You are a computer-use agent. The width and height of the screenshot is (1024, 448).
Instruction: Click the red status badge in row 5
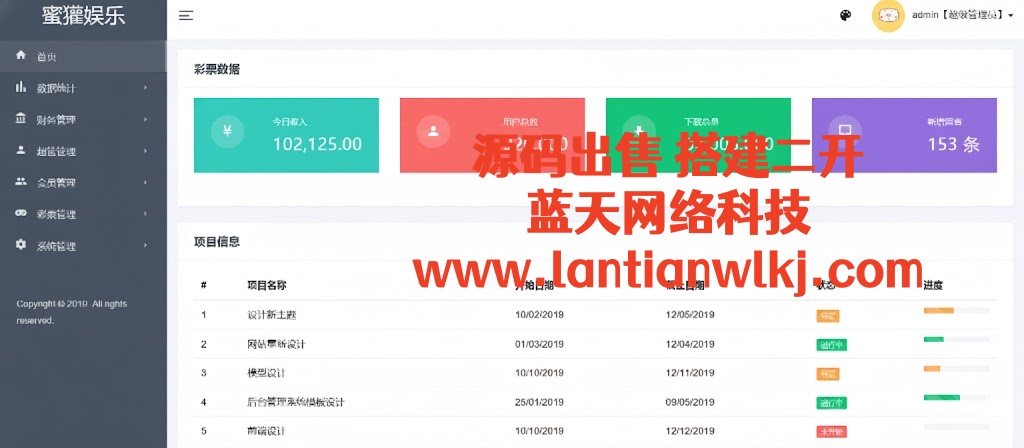click(x=831, y=432)
